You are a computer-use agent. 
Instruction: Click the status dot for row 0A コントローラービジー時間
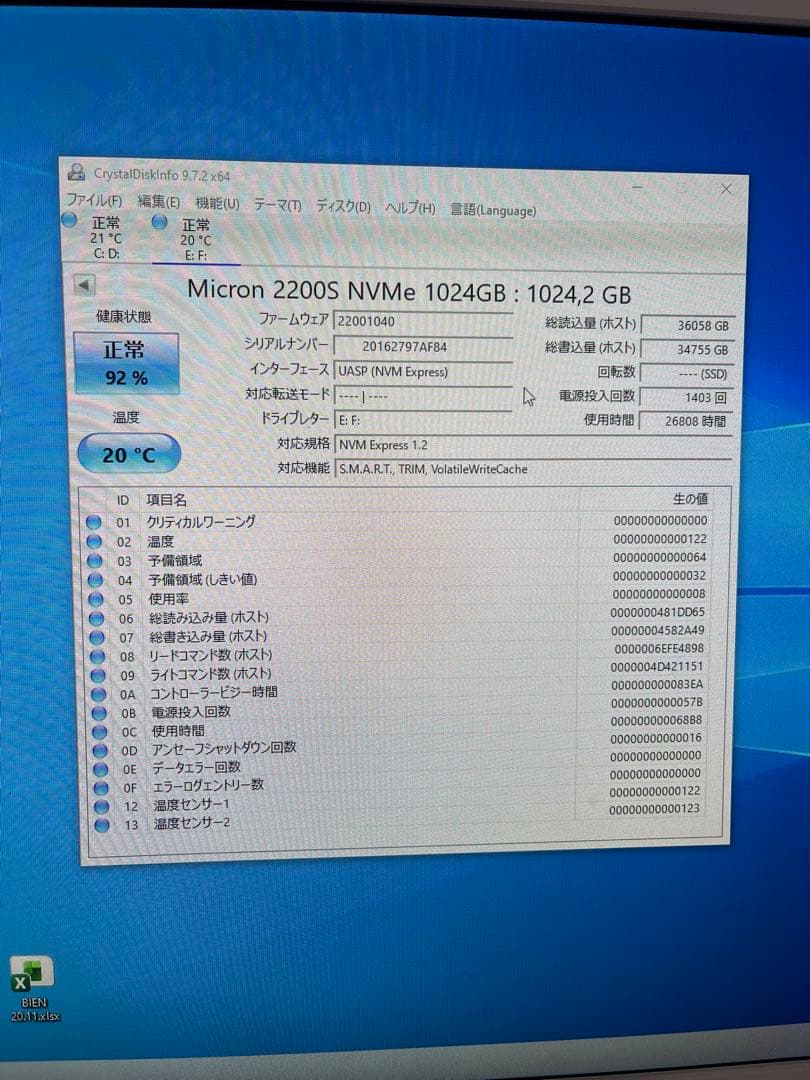pos(99,694)
